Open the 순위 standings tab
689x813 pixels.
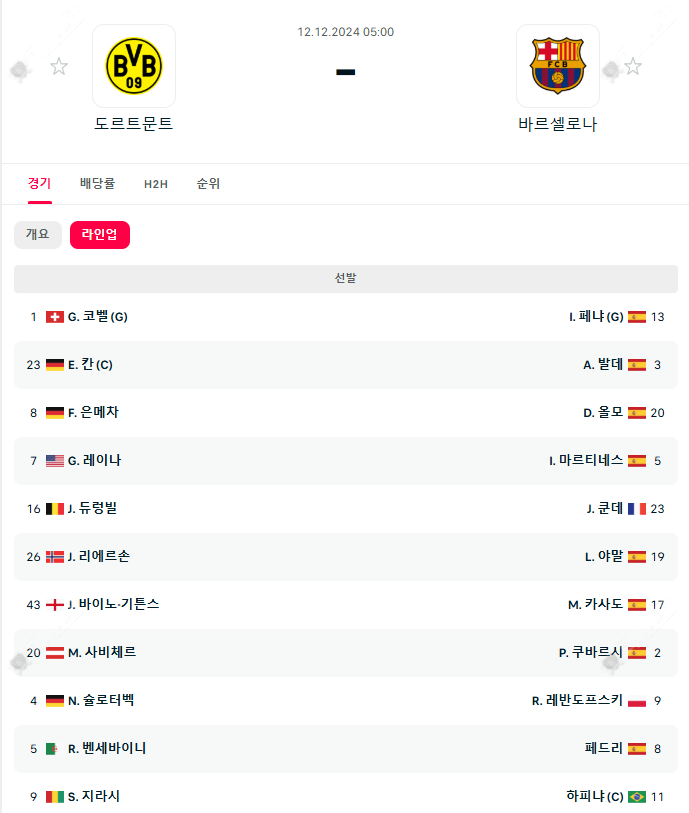tap(208, 184)
